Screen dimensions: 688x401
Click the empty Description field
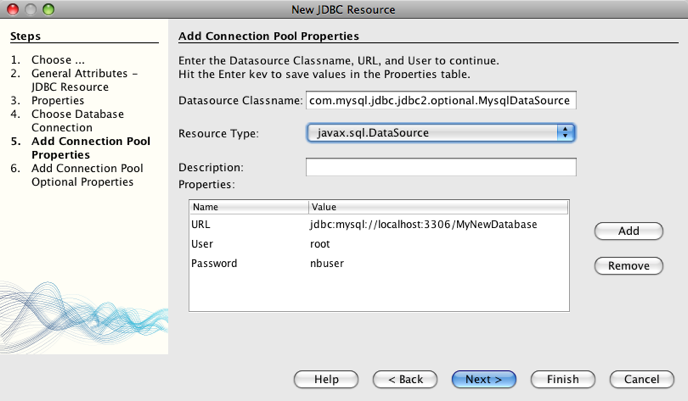(441, 167)
